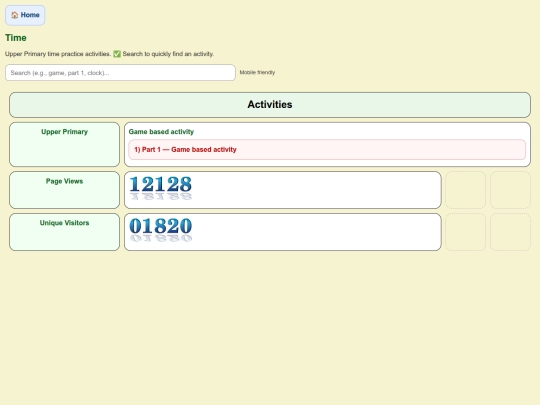
Task: Click the Activities header banner
Action: [270, 105]
